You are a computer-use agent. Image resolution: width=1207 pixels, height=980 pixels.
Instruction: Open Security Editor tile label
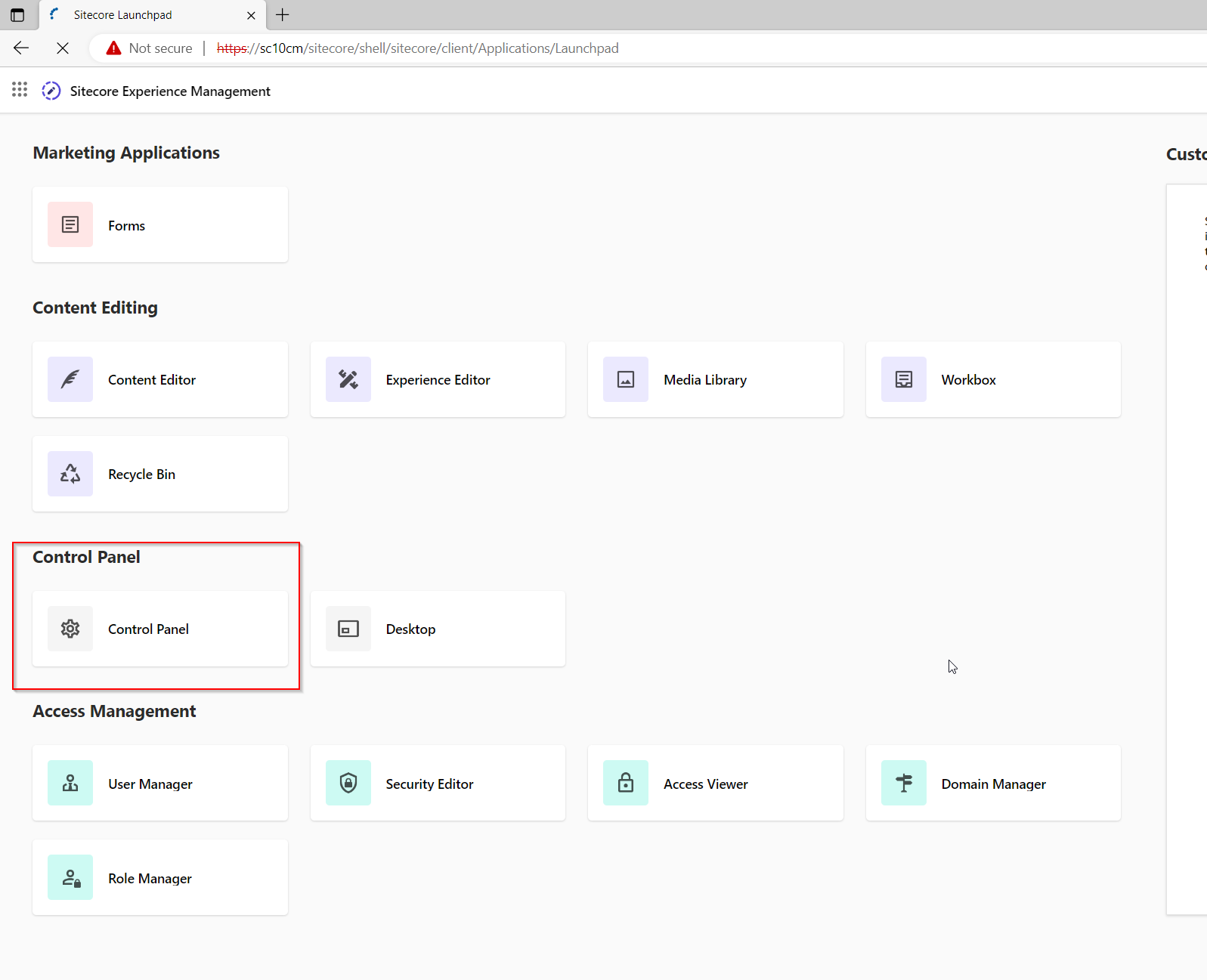(429, 784)
